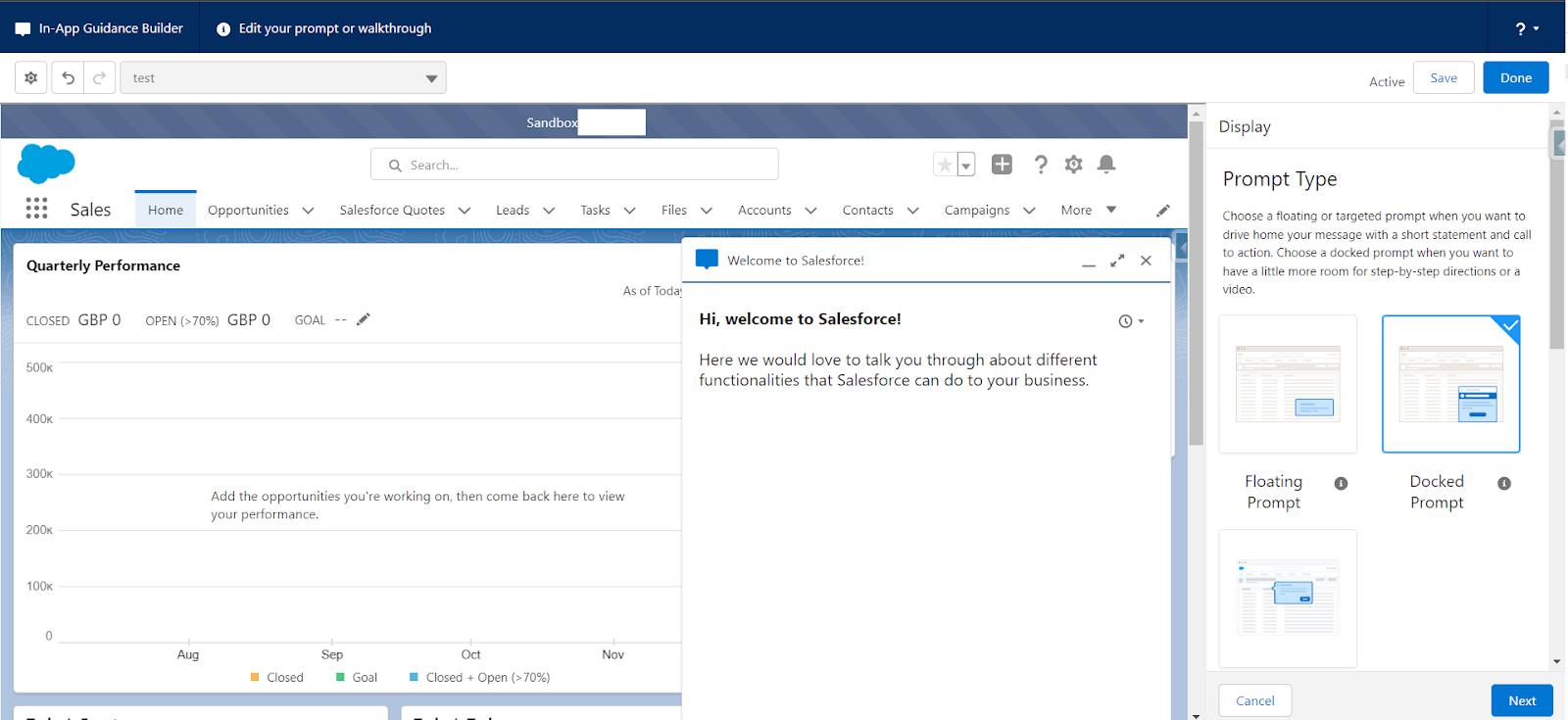This screenshot has width=1568, height=720.
Task: Open Salesforce Help question mark icon
Action: point(1041,165)
